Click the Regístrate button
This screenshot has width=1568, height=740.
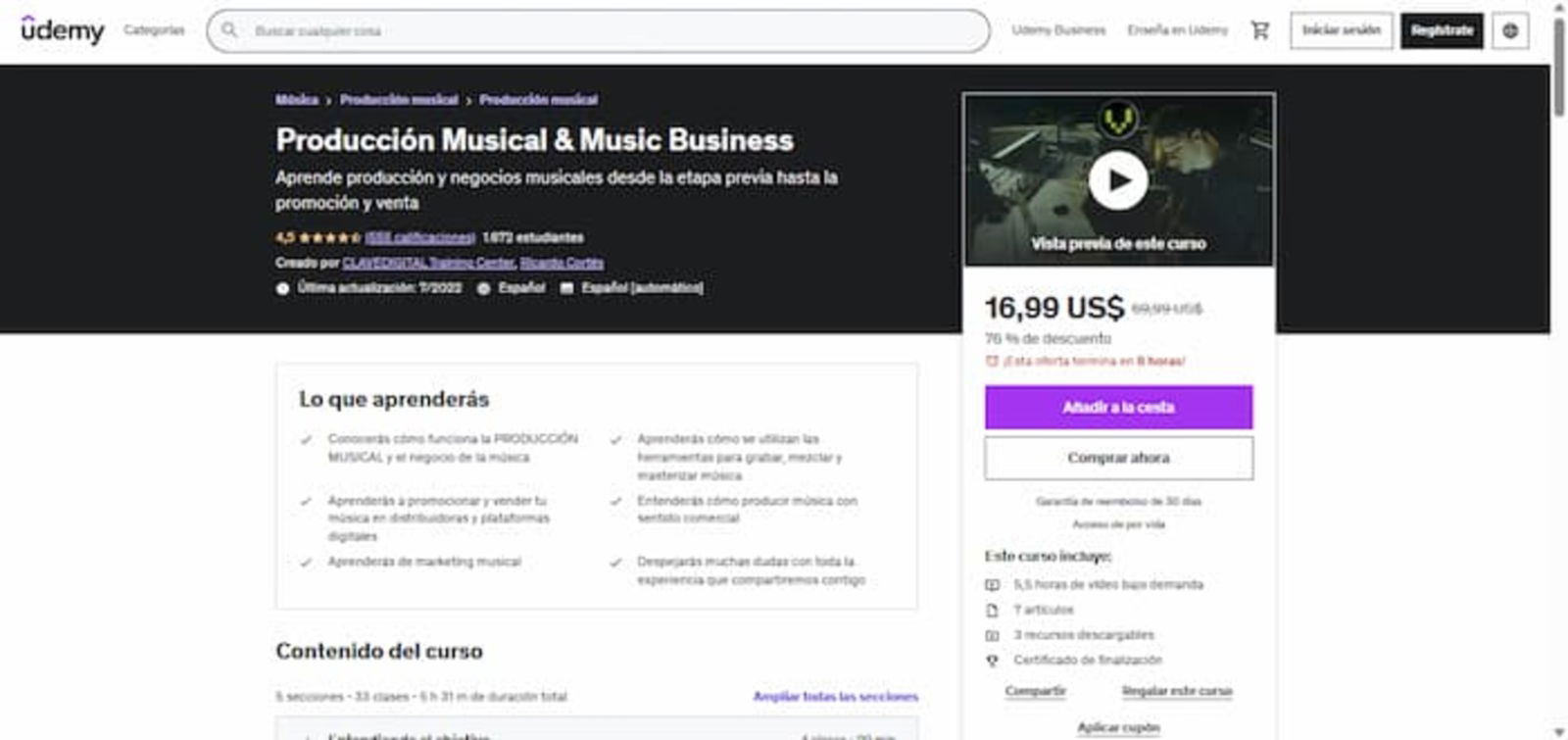coord(1442,30)
